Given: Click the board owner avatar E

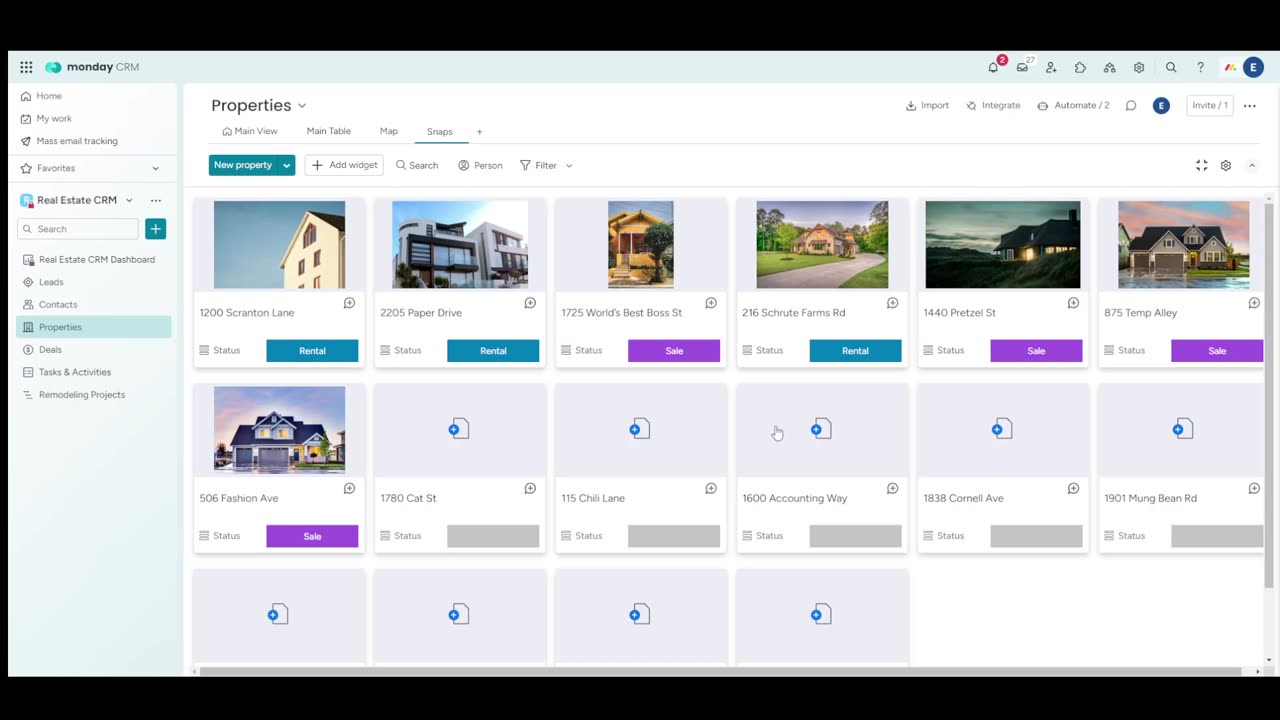Looking at the screenshot, I should click(x=1161, y=105).
